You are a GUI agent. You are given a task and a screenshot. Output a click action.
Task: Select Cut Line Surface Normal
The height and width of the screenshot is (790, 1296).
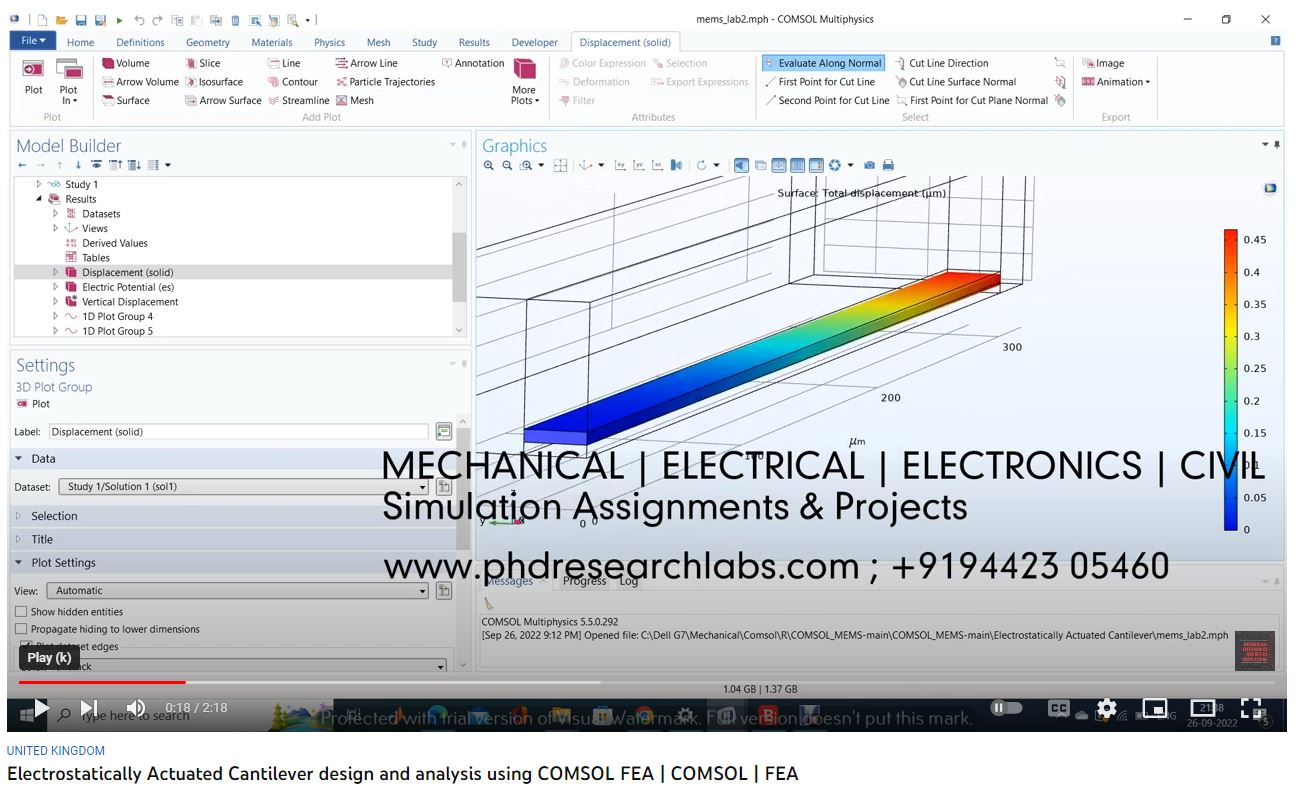pyautogui.click(x=956, y=82)
